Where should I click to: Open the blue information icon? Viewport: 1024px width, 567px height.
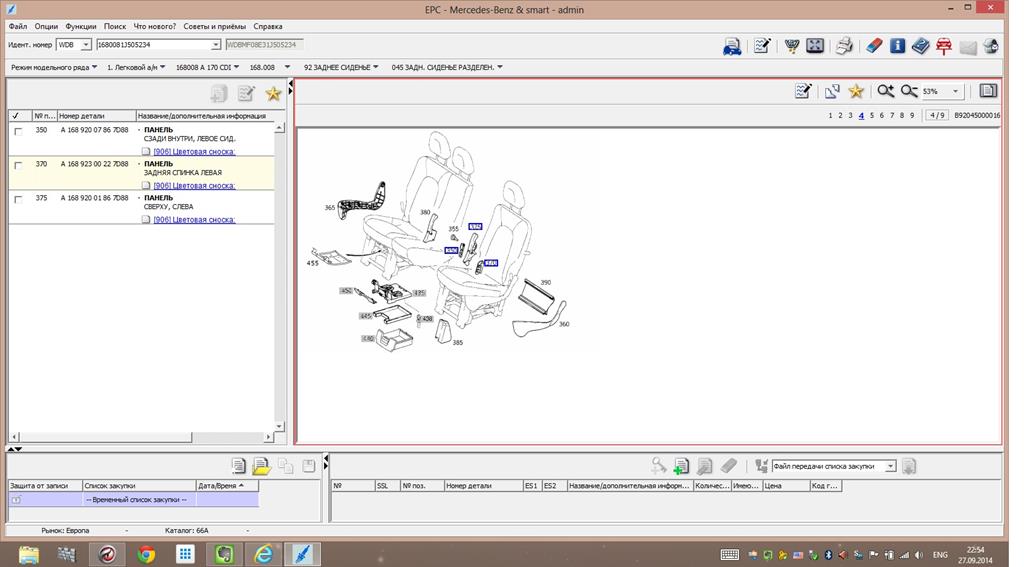[x=897, y=46]
